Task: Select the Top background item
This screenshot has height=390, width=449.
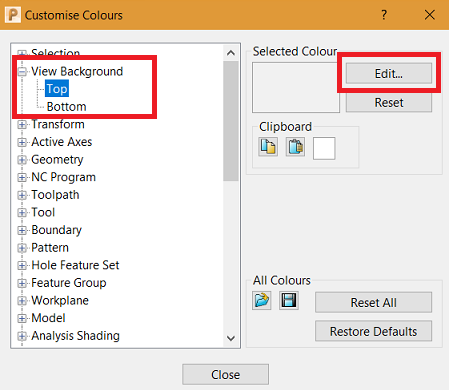Action: (x=57, y=89)
